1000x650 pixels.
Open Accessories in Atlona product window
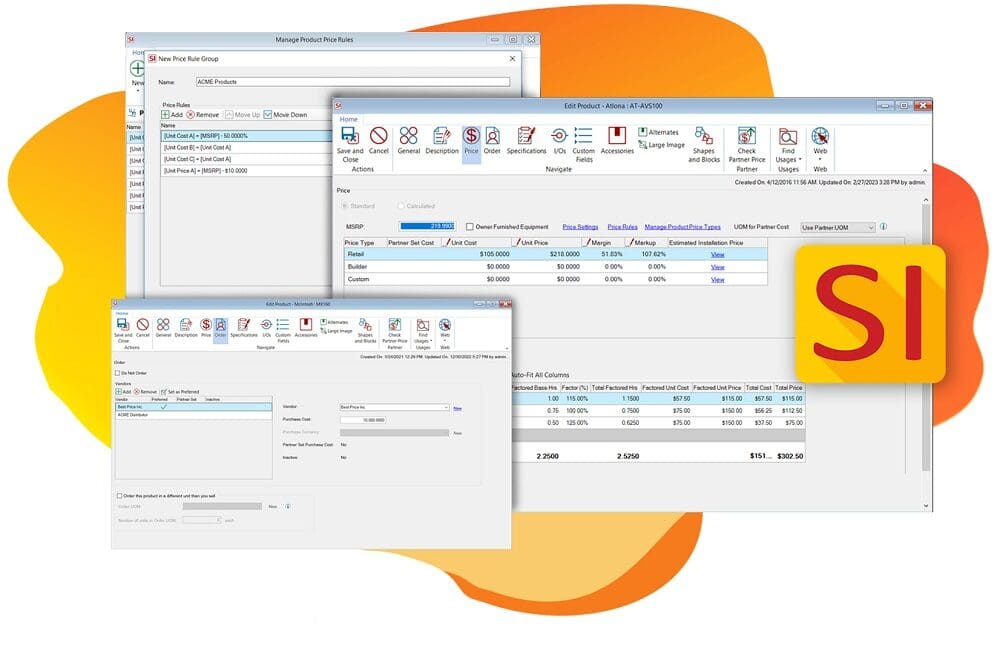pos(617,141)
